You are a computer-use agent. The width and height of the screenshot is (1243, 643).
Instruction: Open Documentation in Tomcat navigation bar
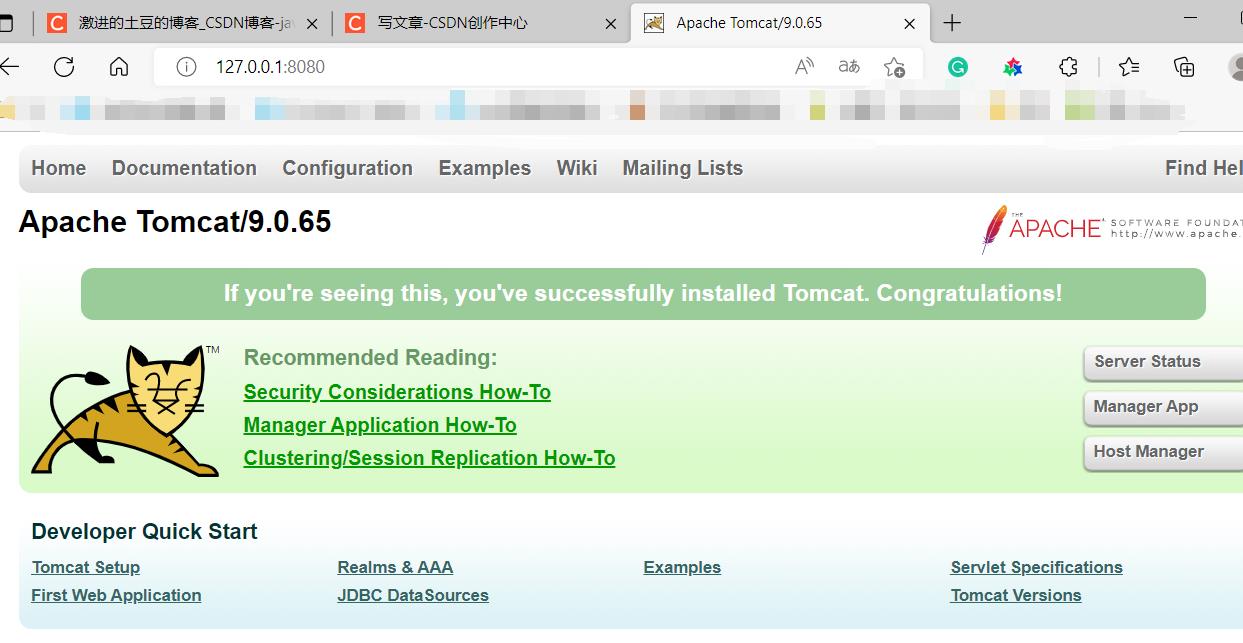pos(184,168)
